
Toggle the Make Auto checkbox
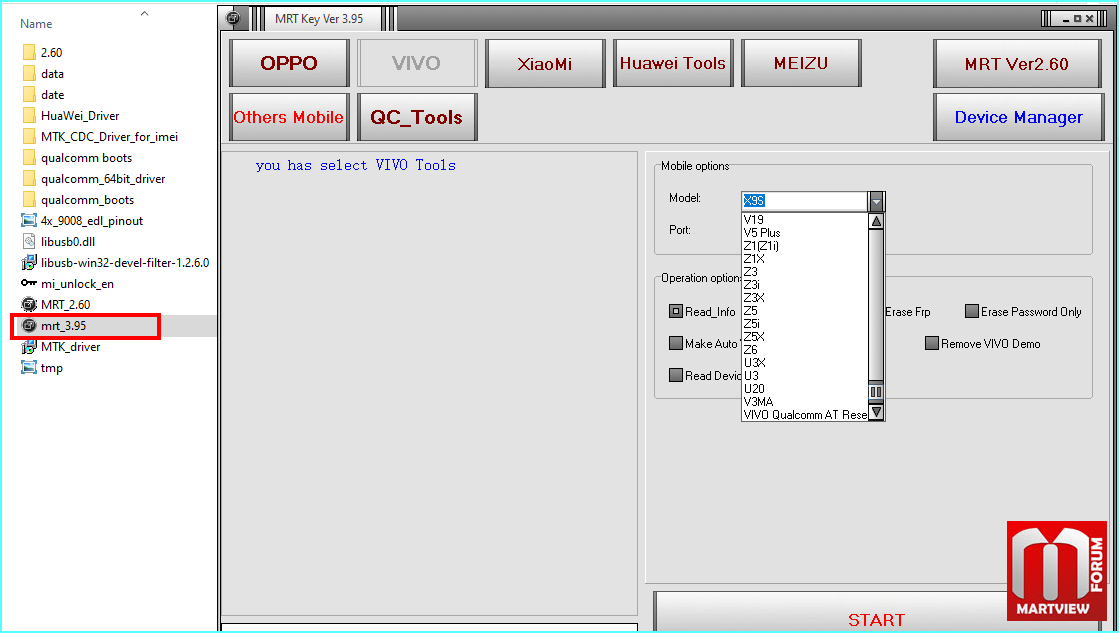(675, 343)
